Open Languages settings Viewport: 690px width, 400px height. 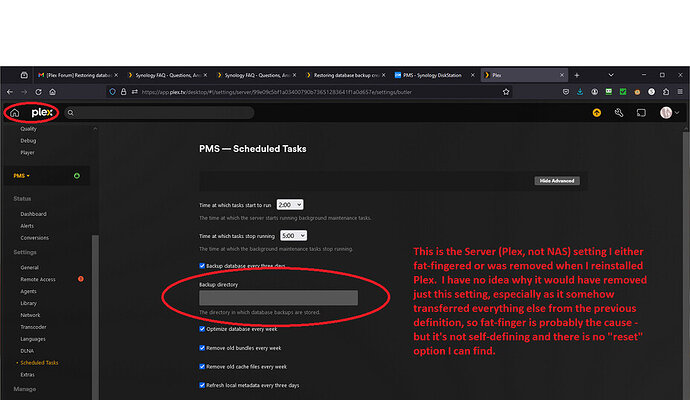tap(33, 339)
